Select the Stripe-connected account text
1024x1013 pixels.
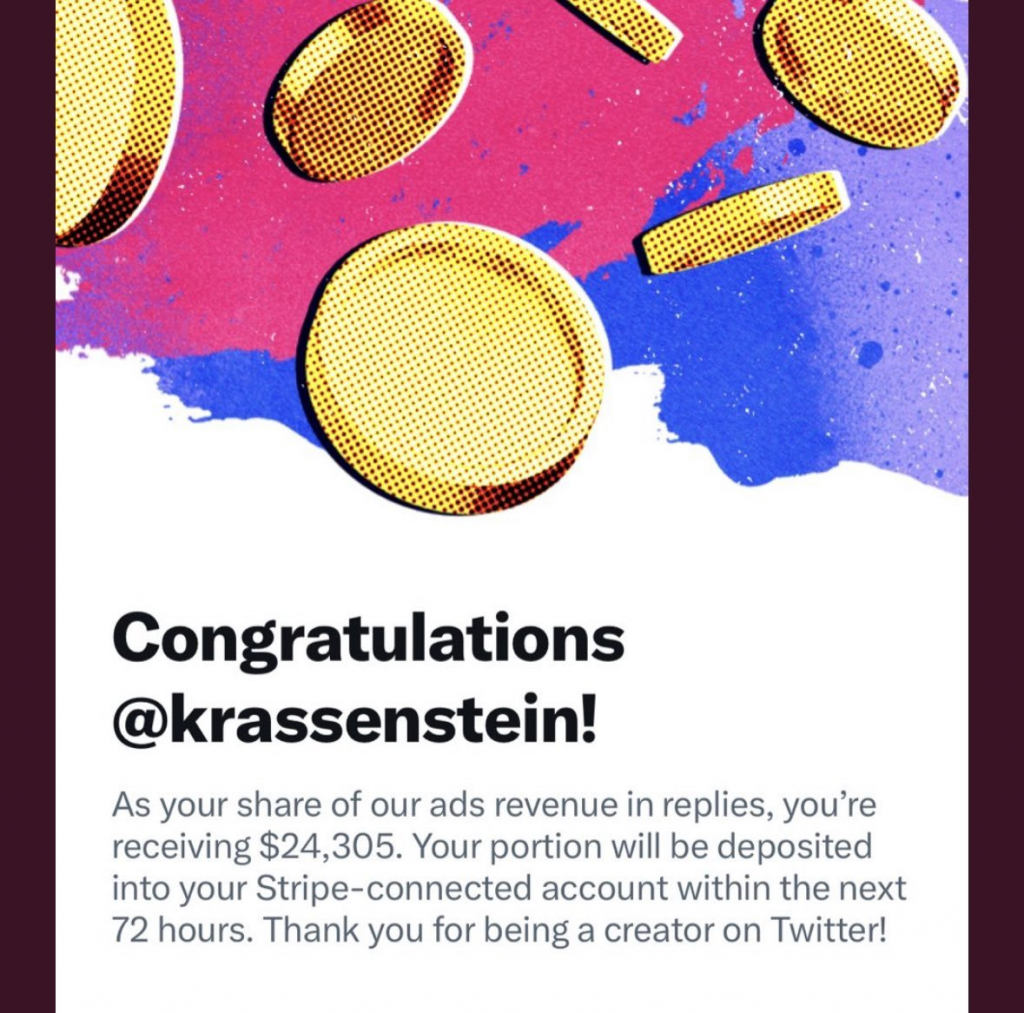point(462,888)
